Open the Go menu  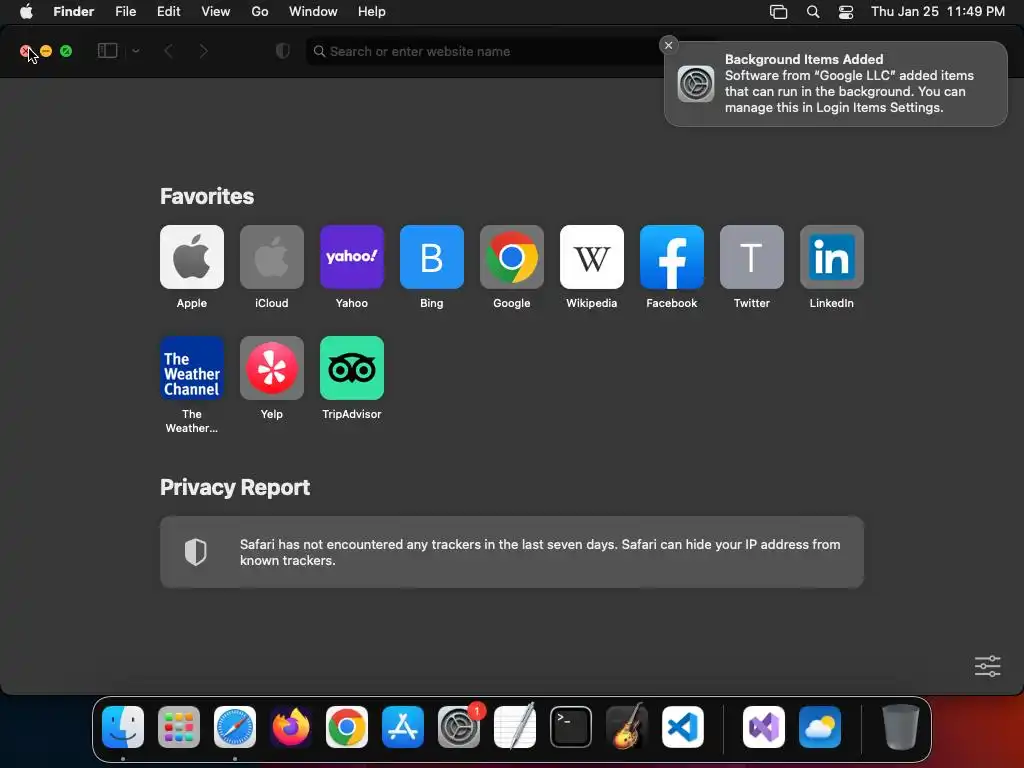click(260, 12)
